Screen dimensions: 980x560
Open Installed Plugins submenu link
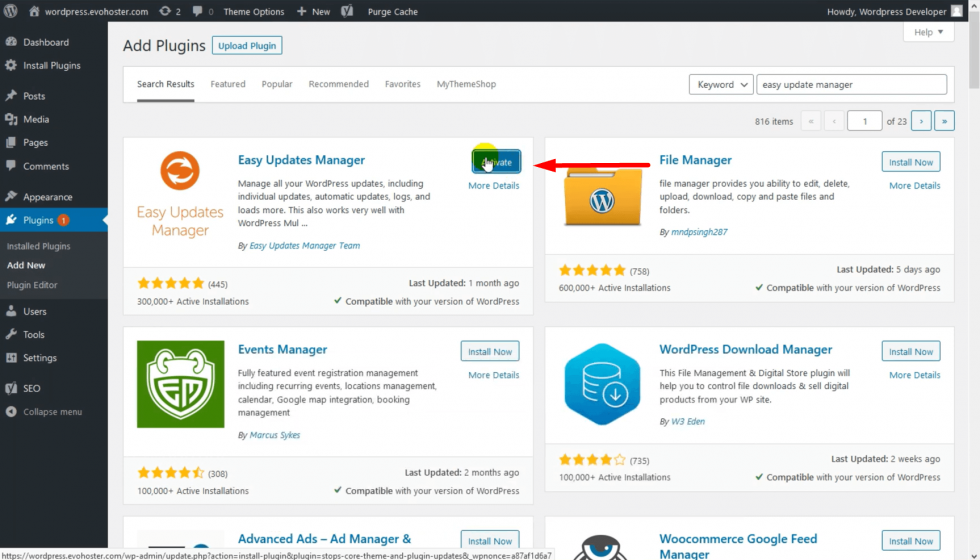click(x=38, y=246)
